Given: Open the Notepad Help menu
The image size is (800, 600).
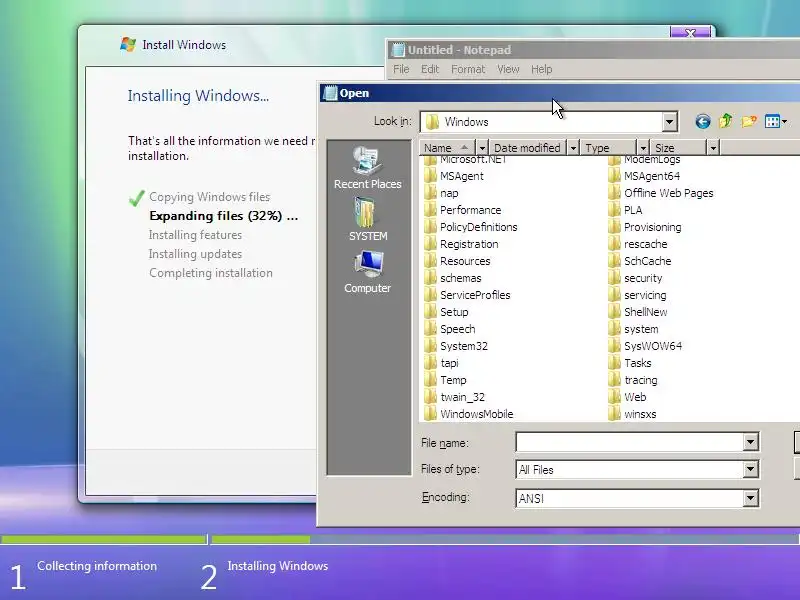Looking at the screenshot, I should (x=541, y=69).
